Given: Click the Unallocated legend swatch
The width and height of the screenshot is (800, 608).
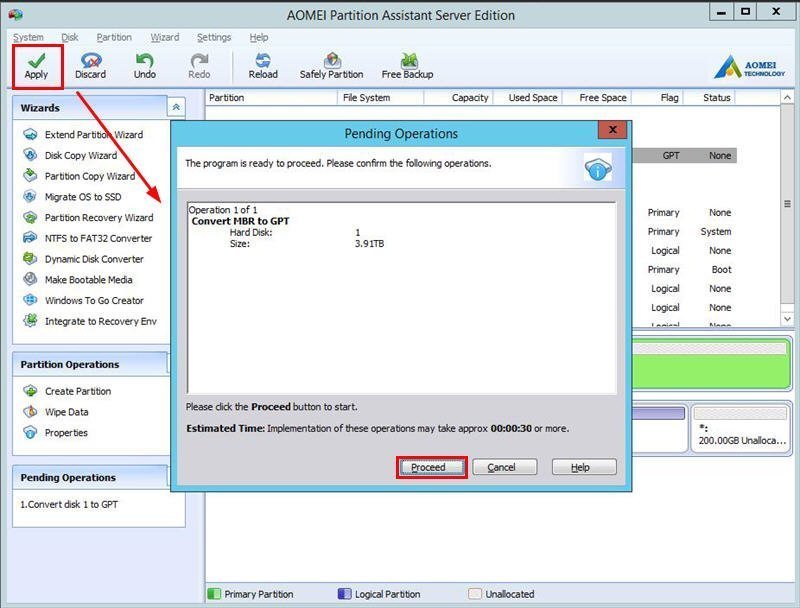Looking at the screenshot, I should point(474,594).
